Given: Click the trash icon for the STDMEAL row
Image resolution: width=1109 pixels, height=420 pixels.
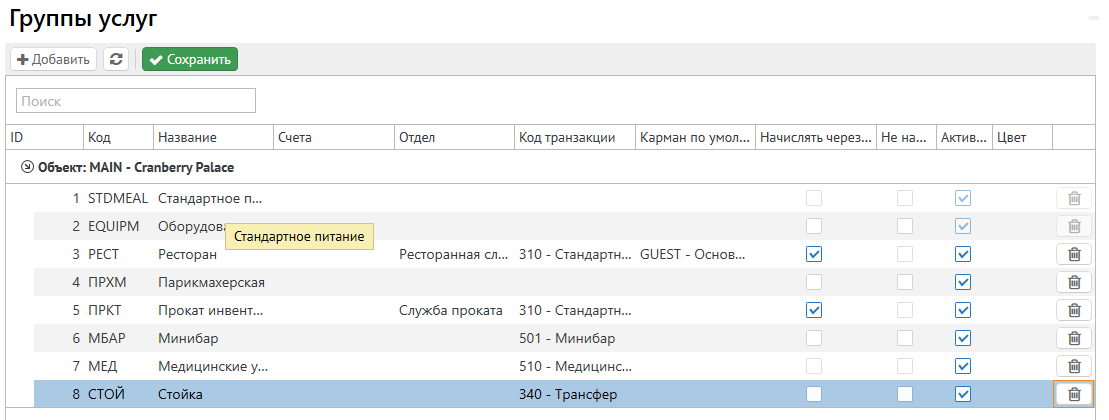Looking at the screenshot, I should click(x=1074, y=198).
